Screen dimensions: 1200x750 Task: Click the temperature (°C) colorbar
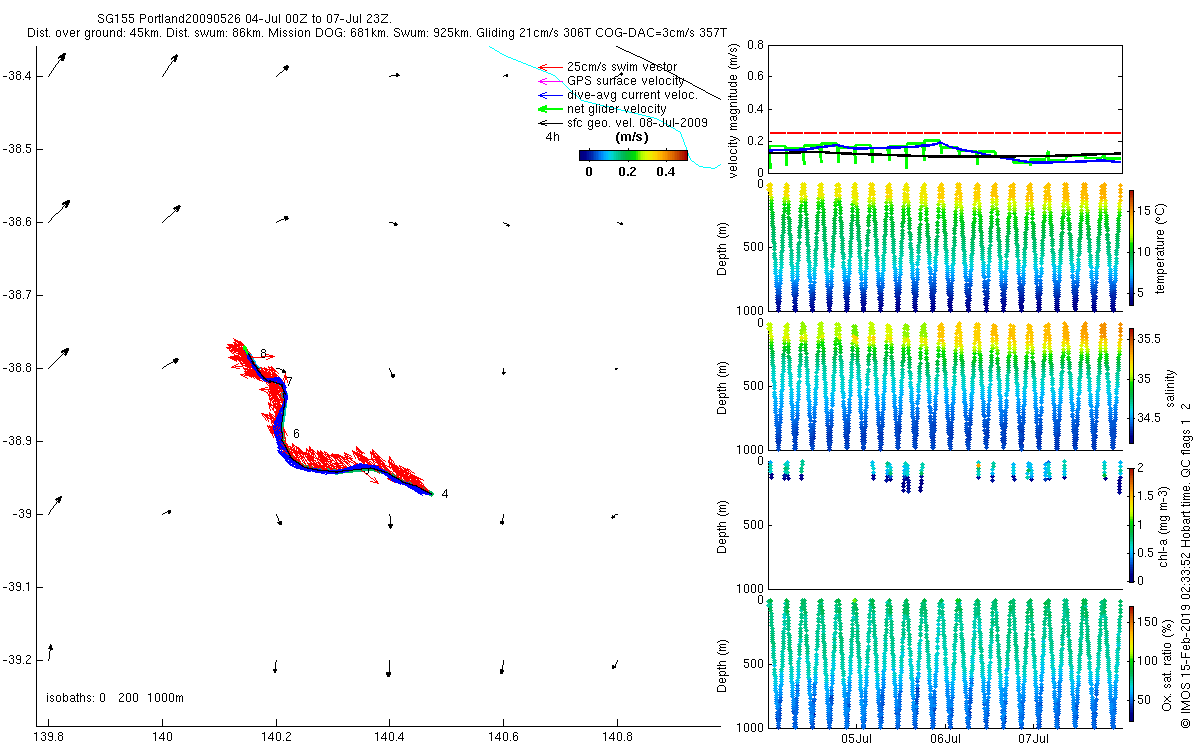(1131, 247)
